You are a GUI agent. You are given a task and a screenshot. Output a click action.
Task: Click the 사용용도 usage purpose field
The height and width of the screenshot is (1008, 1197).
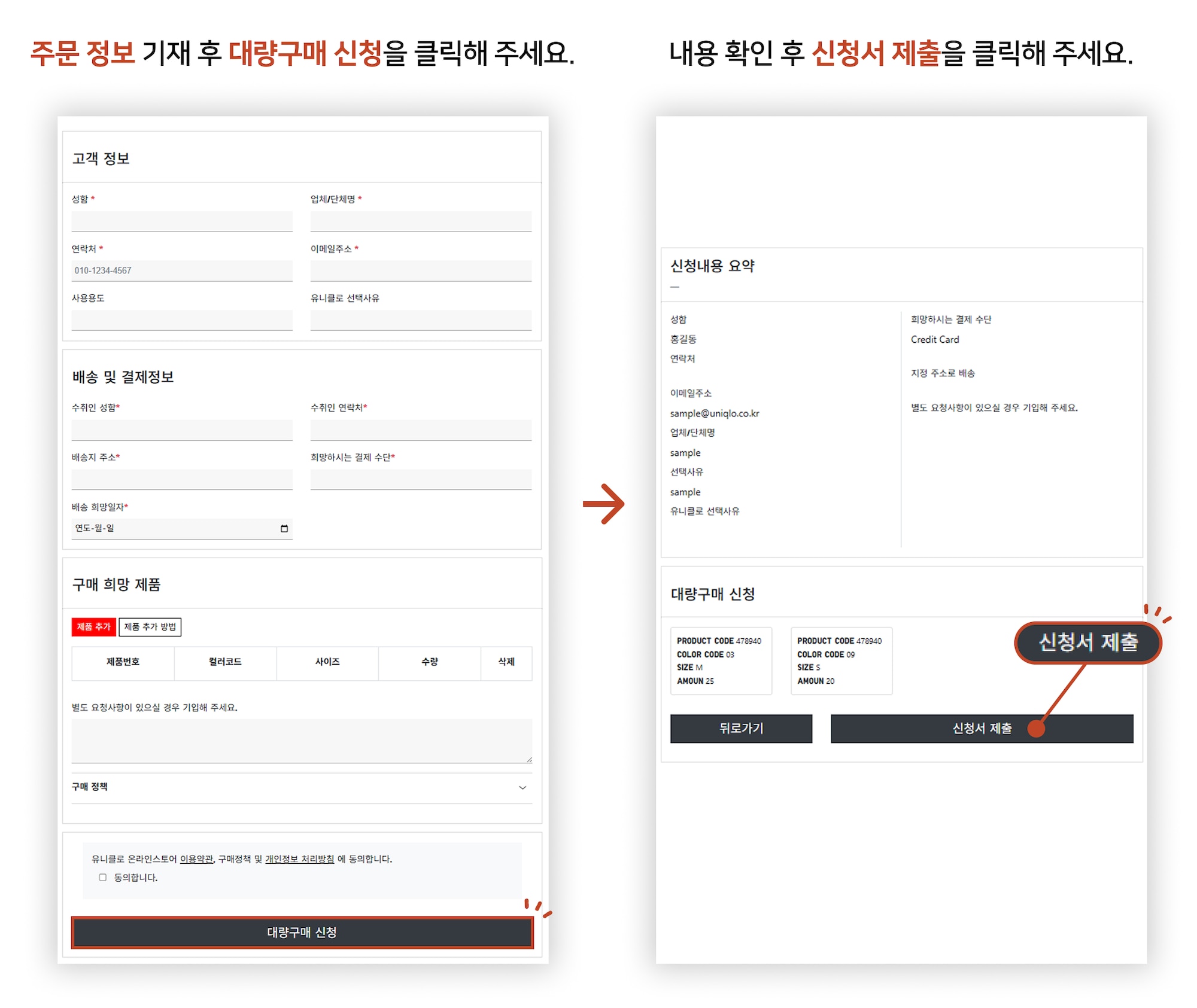coord(181,319)
